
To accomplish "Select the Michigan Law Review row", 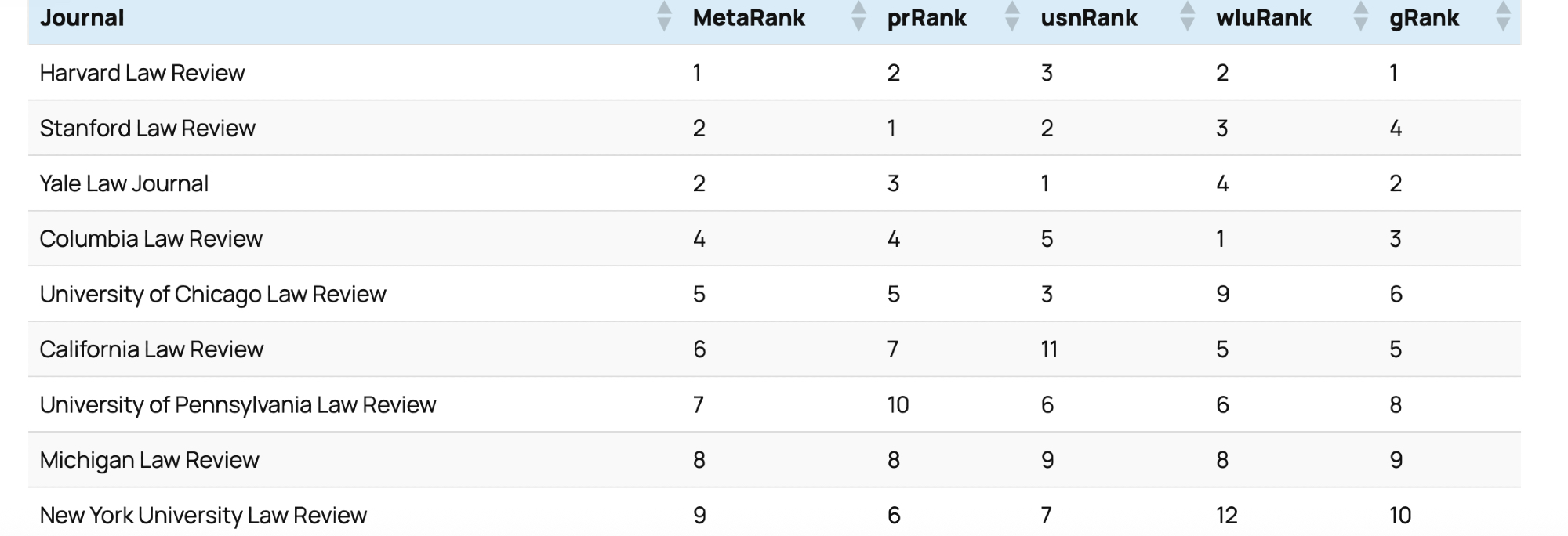I will tap(149, 460).
